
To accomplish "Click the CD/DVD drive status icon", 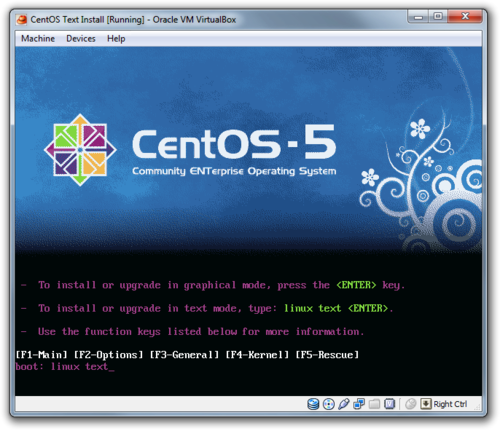I will [x=328, y=404].
